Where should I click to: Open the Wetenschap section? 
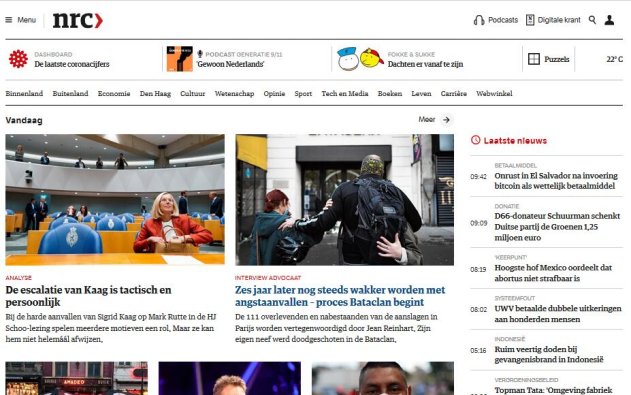(234, 94)
